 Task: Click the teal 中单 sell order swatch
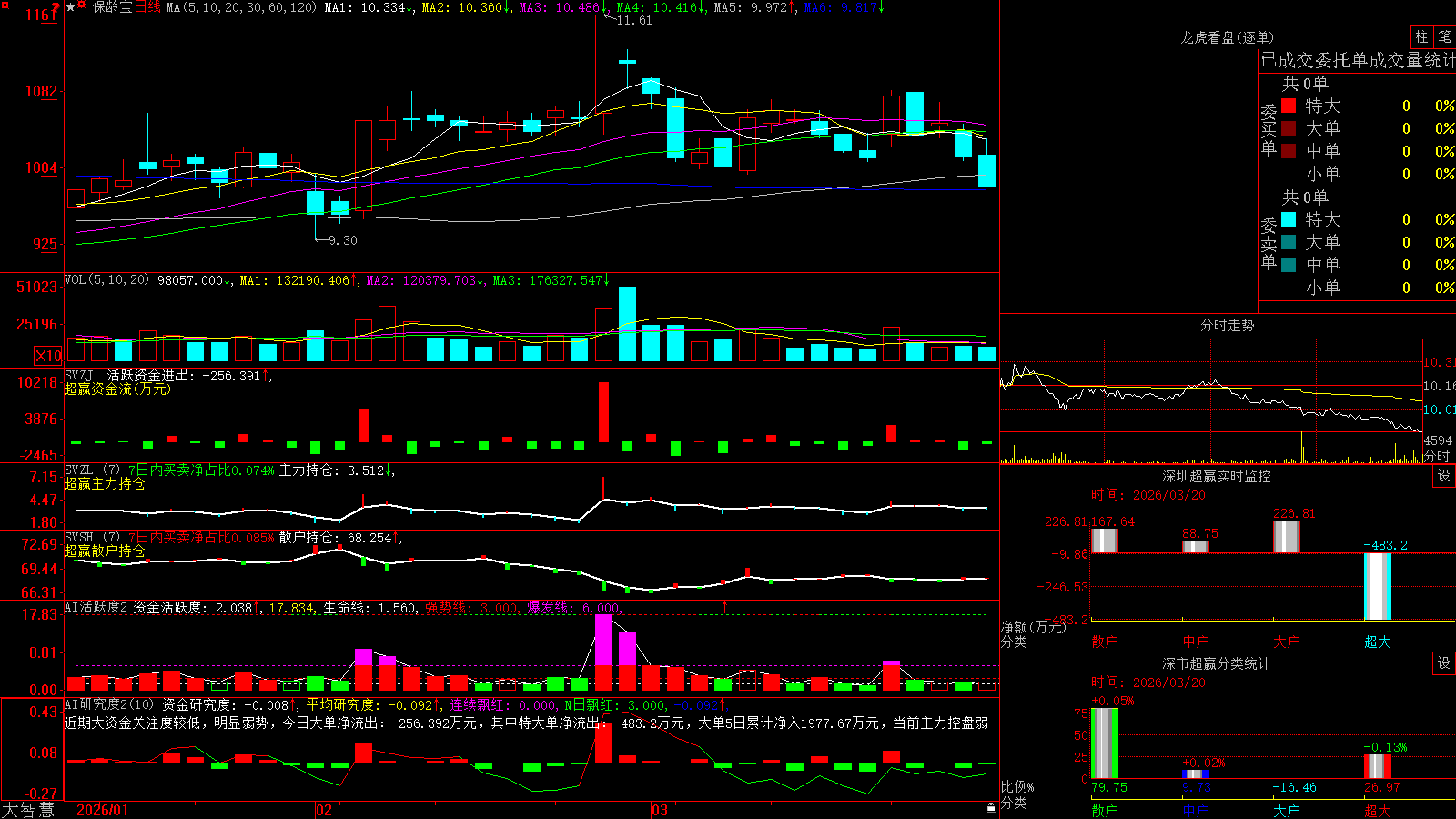point(1289,264)
